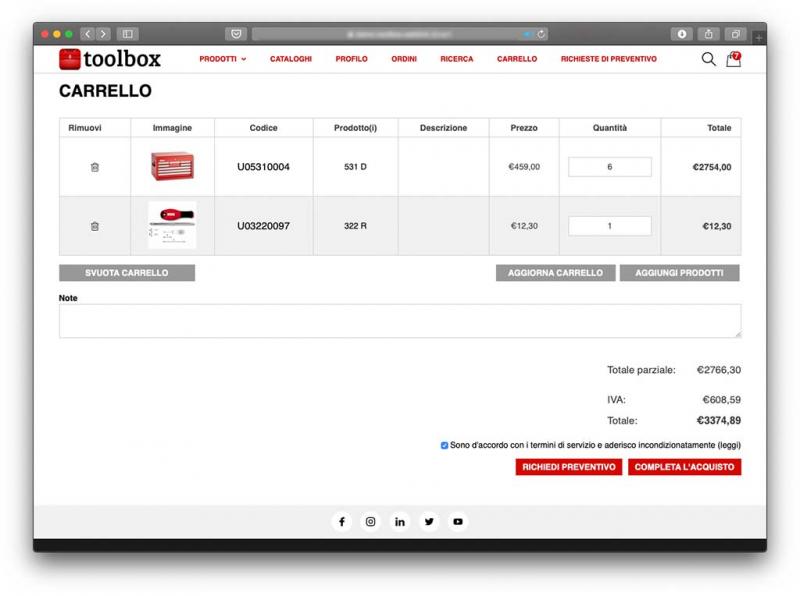Expand the PRODOTTI dropdown menu

pos(222,59)
